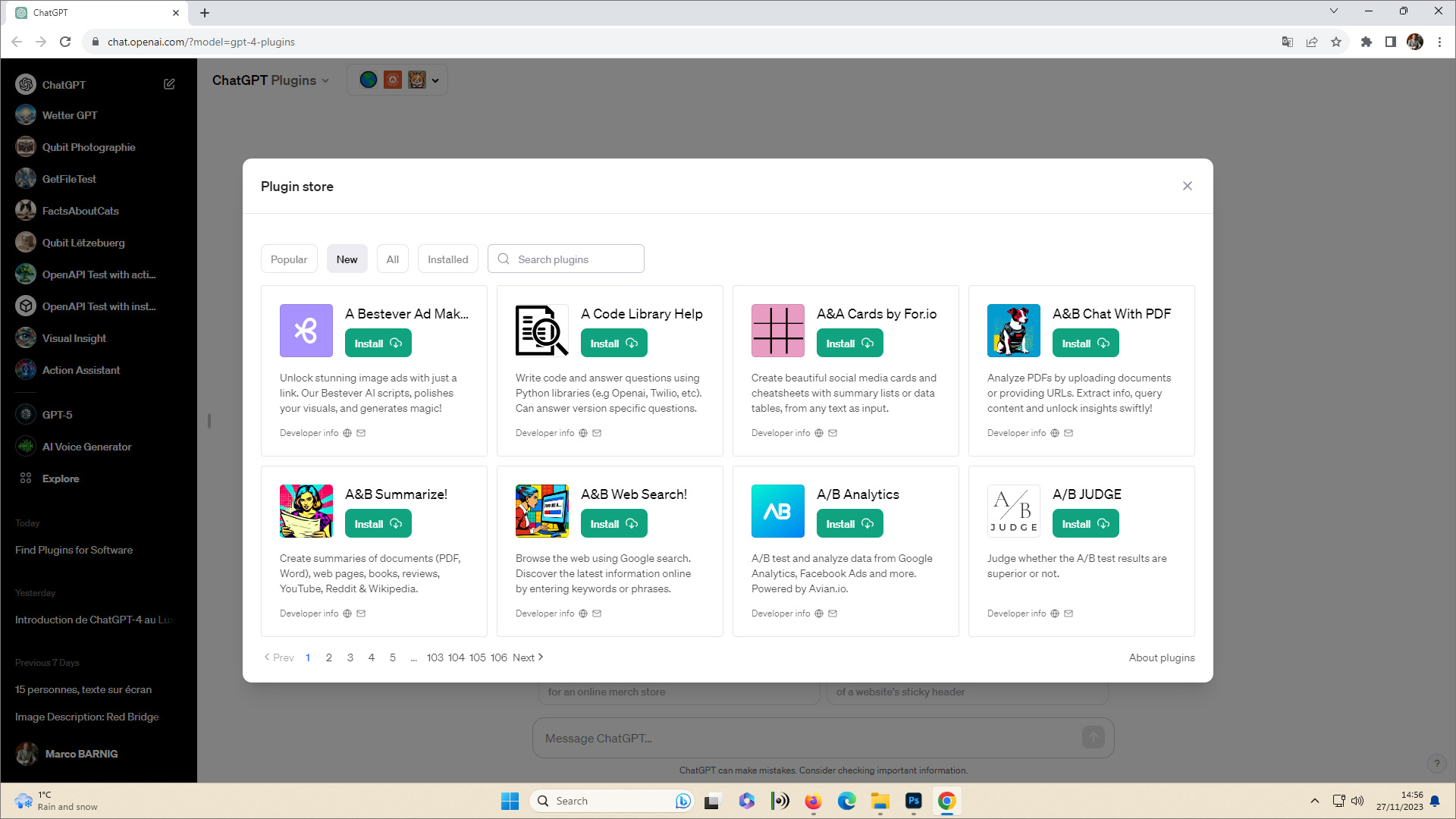Select the New plugins tab
This screenshot has height=819, width=1456.
coord(347,259)
